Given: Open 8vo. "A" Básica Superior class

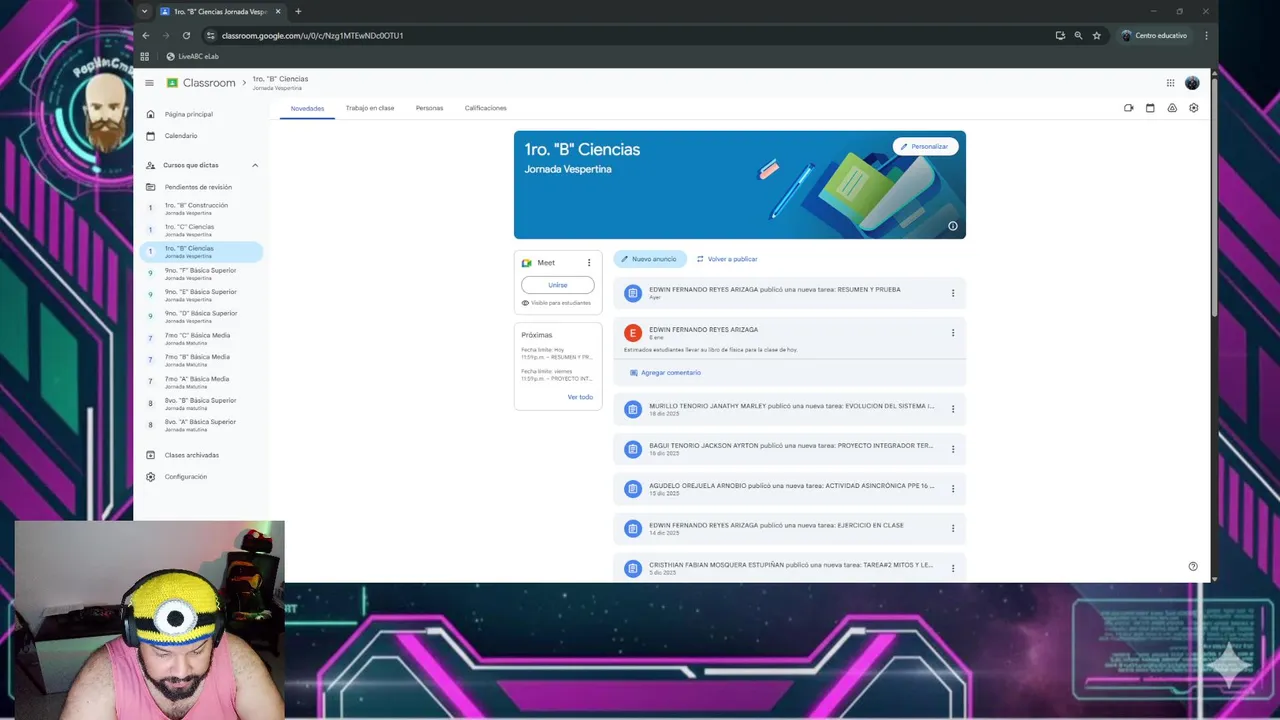Looking at the screenshot, I should click(201, 425).
